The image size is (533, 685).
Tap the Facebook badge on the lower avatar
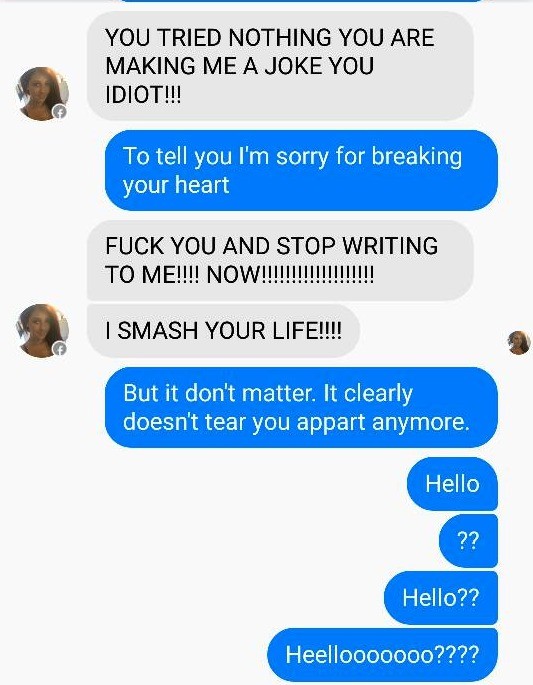click(60, 349)
